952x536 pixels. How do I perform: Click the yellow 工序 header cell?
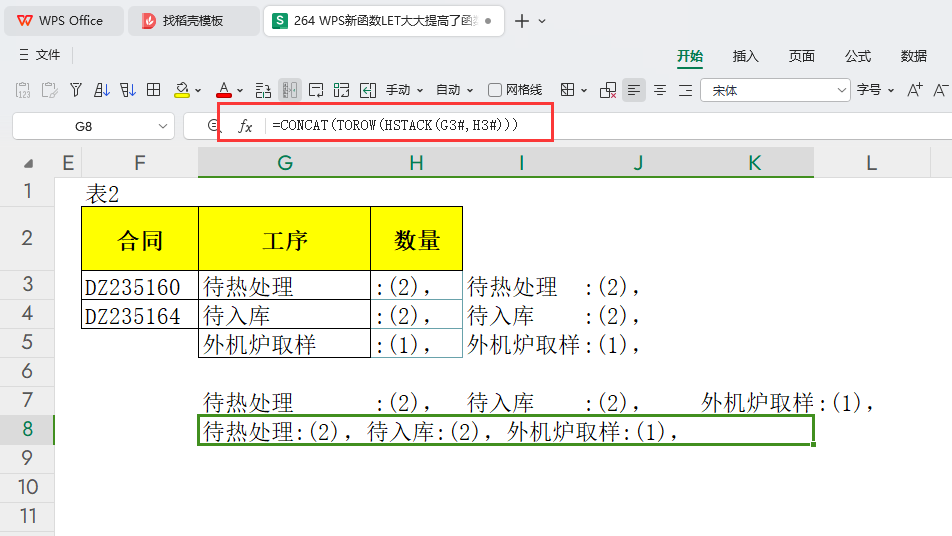tap(285, 239)
